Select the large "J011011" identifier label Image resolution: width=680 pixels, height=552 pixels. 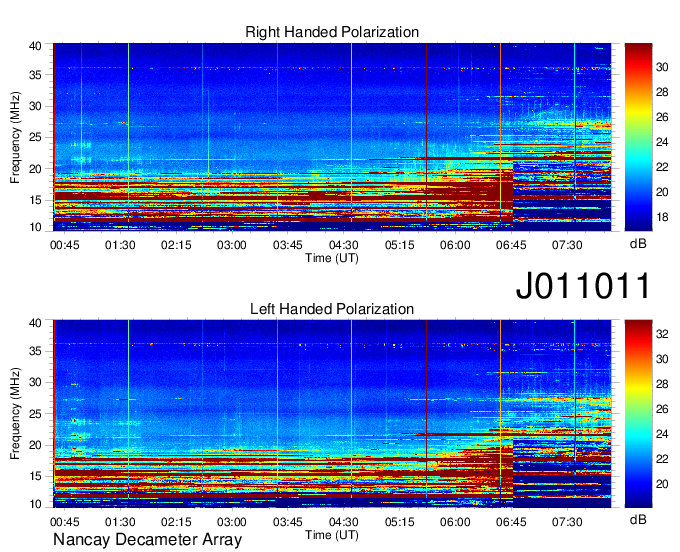pyautogui.click(x=583, y=286)
